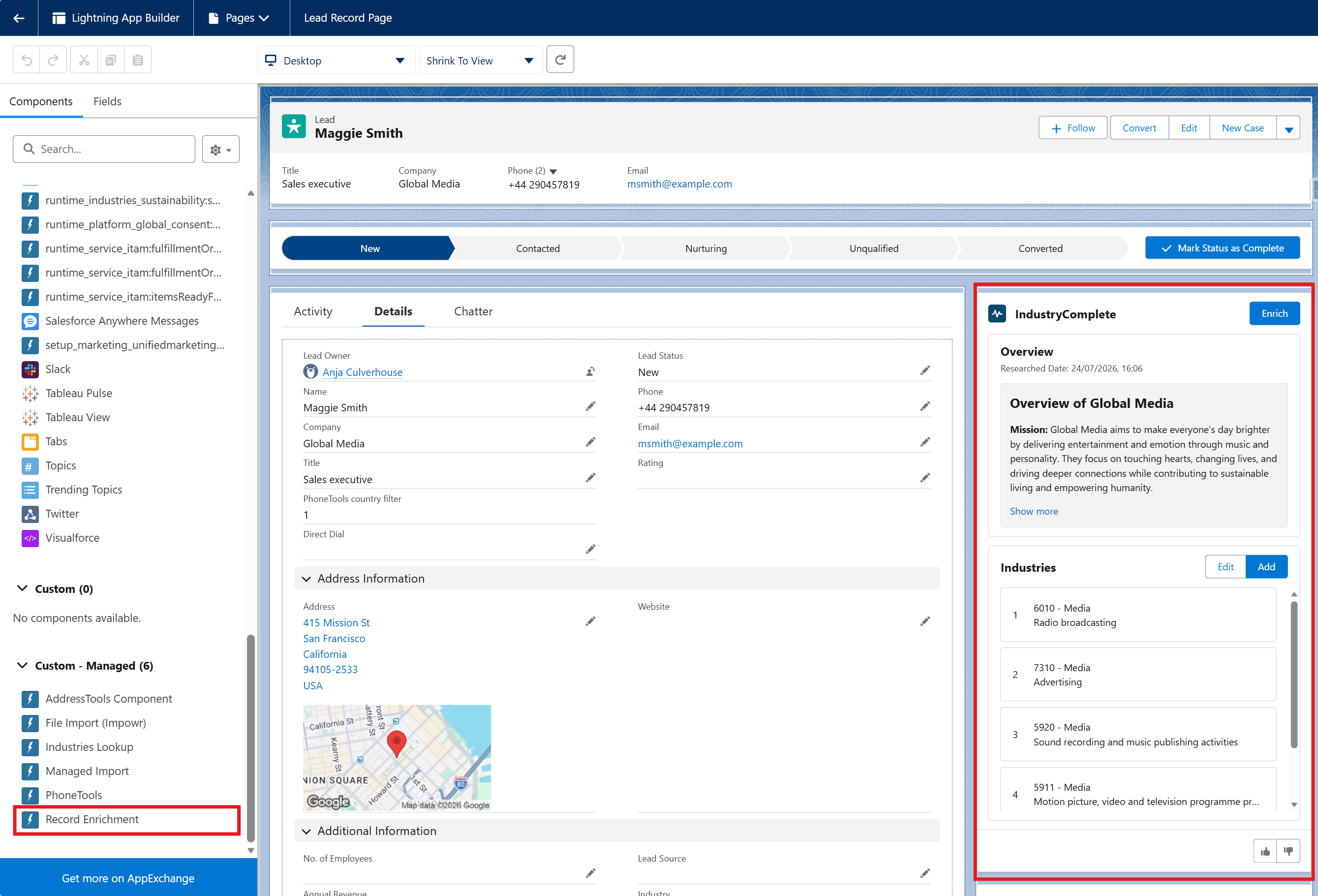
Task: Open the Activity tab
Action: pyautogui.click(x=313, y=311)
